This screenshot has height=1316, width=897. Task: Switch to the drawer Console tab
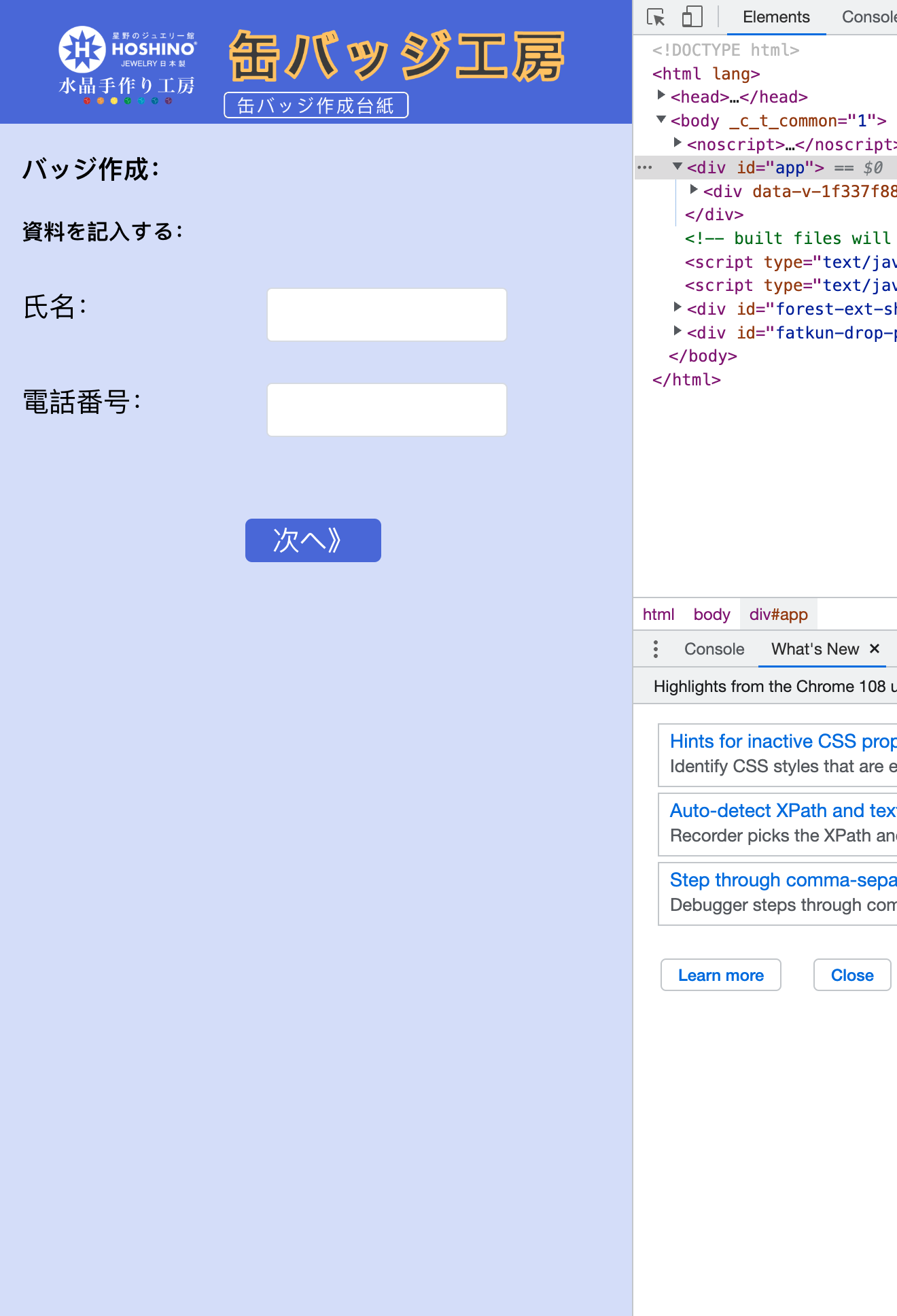click(x=714, y=649)
